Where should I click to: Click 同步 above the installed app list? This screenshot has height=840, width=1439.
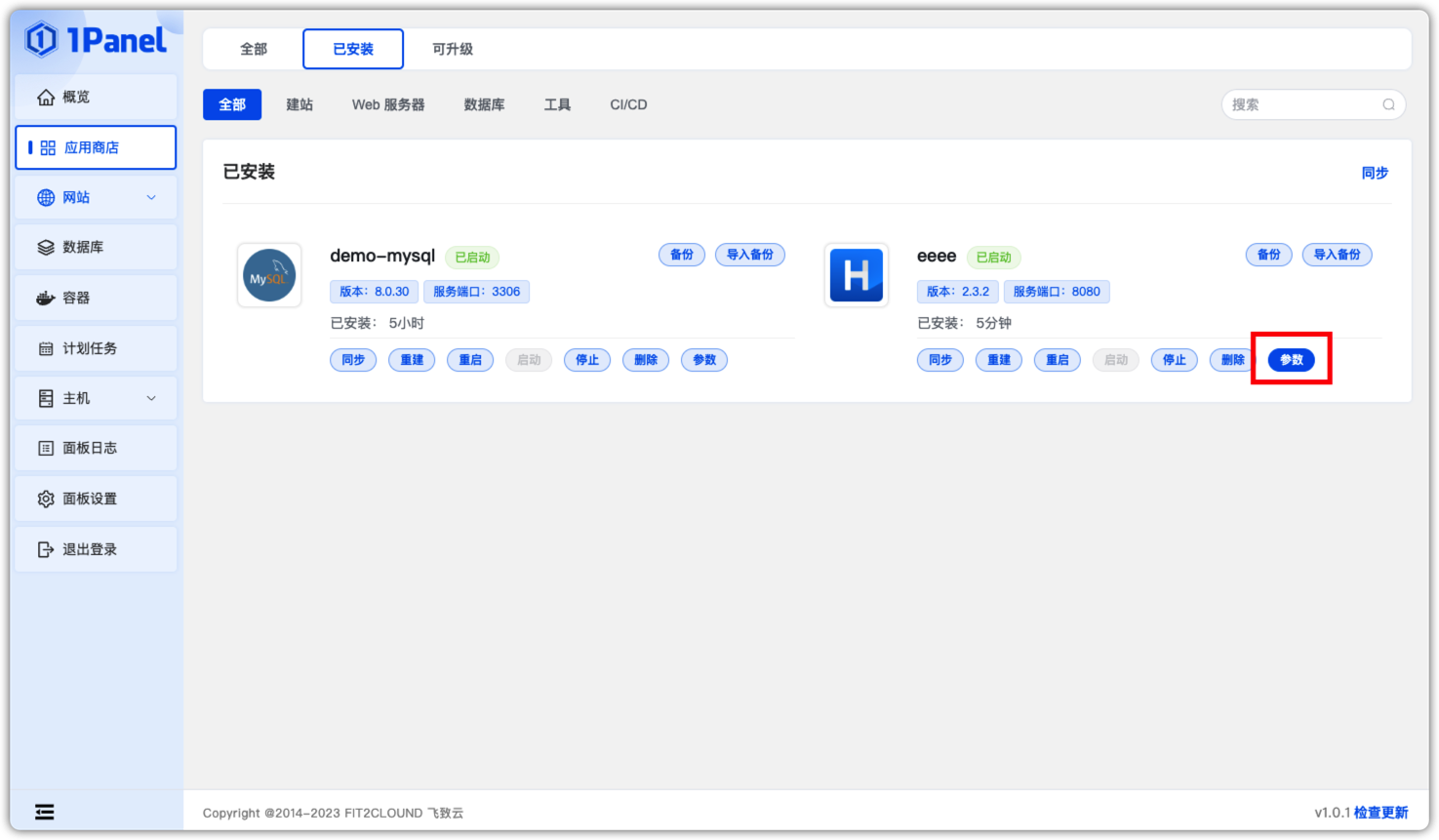(1375, 173)
